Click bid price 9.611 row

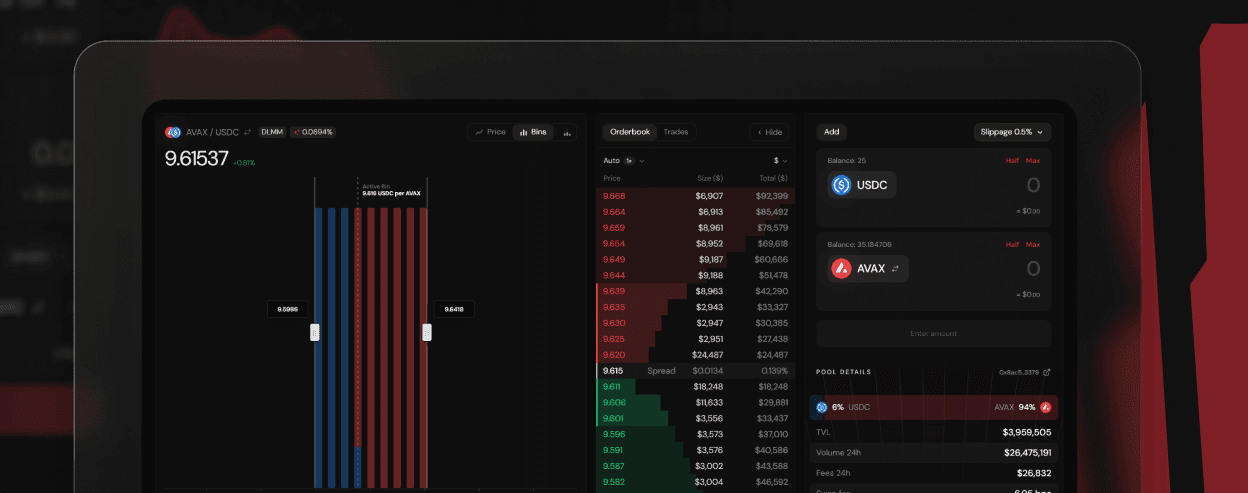tap(696, 386)
